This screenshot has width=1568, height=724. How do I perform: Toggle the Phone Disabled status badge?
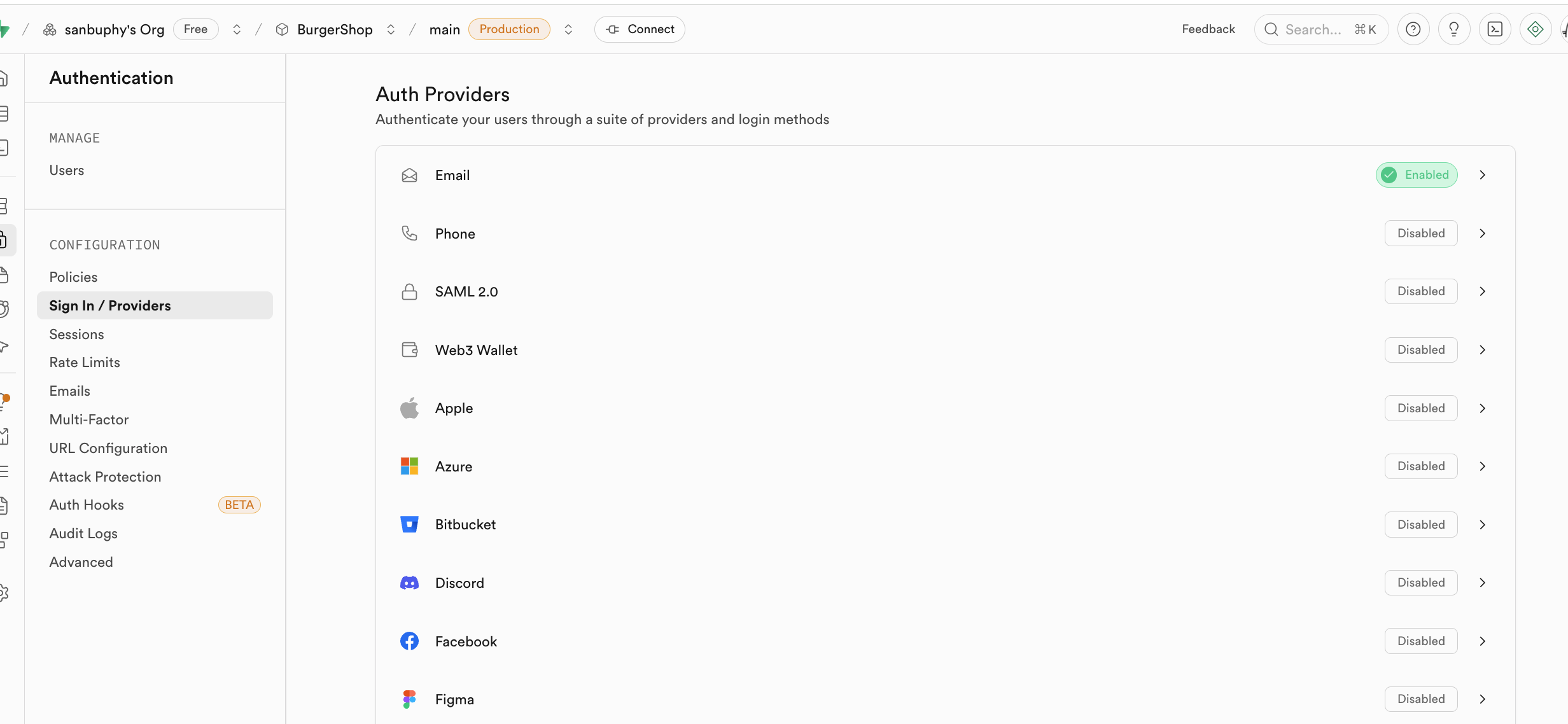pos(1421,233)
